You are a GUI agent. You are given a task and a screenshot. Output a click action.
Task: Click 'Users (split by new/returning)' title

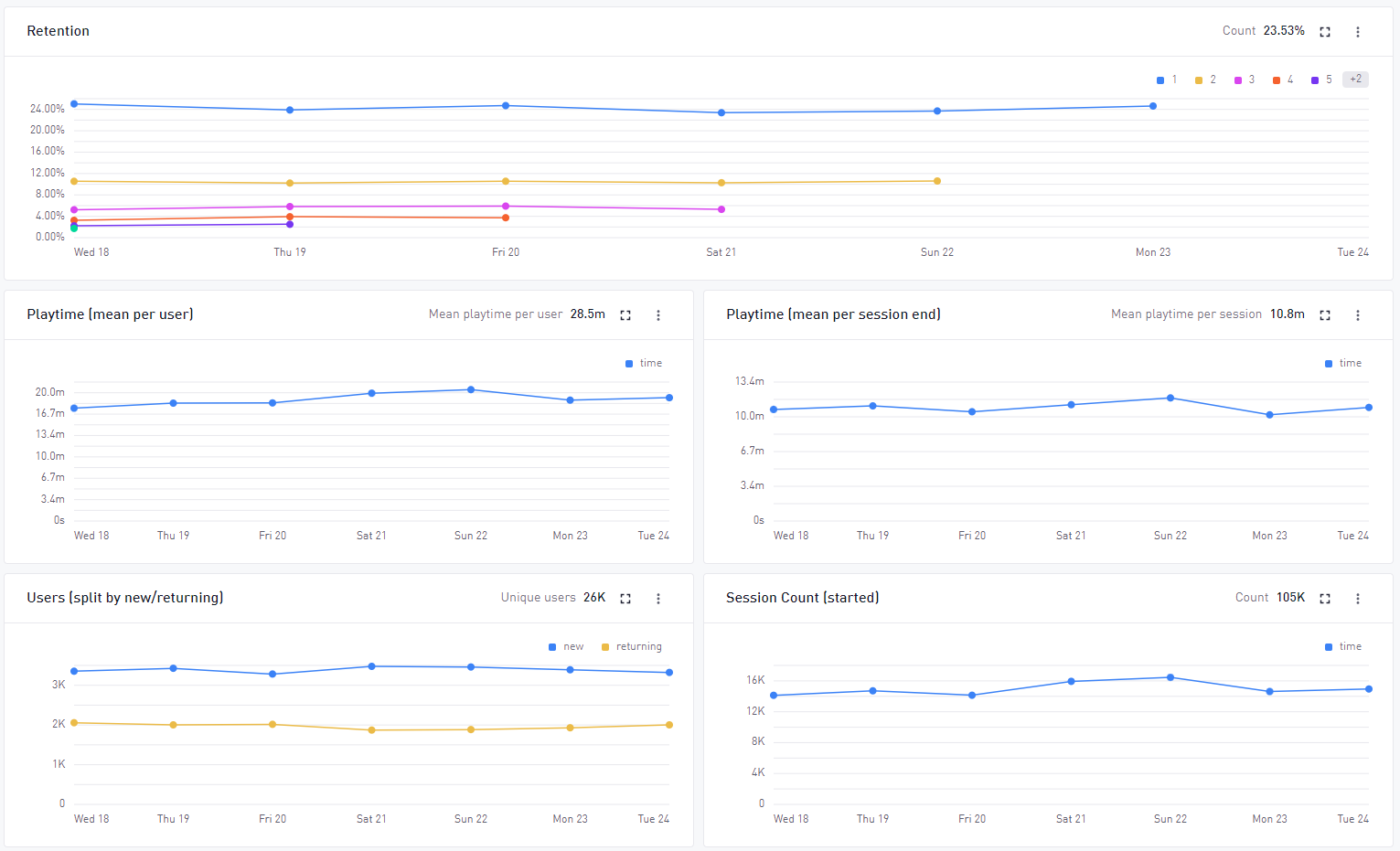click(x=125, y=598)
